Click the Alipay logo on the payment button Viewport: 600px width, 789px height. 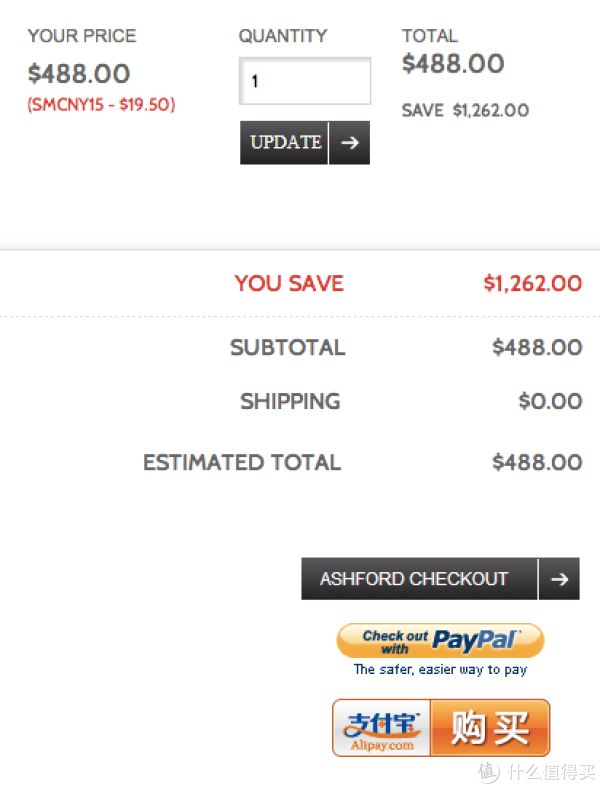(x=382, y=728)
